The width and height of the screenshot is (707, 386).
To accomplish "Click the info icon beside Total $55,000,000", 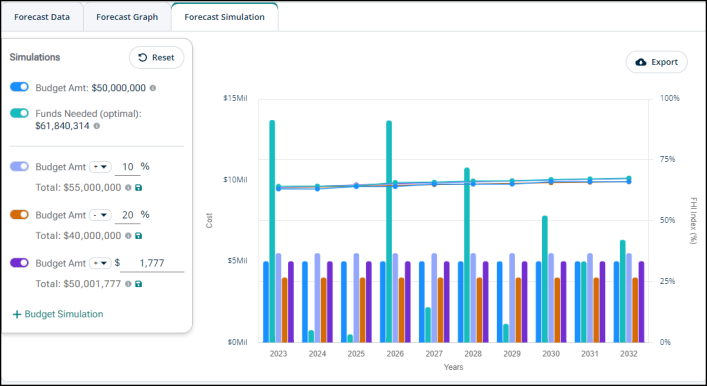I will pos(128,188).
